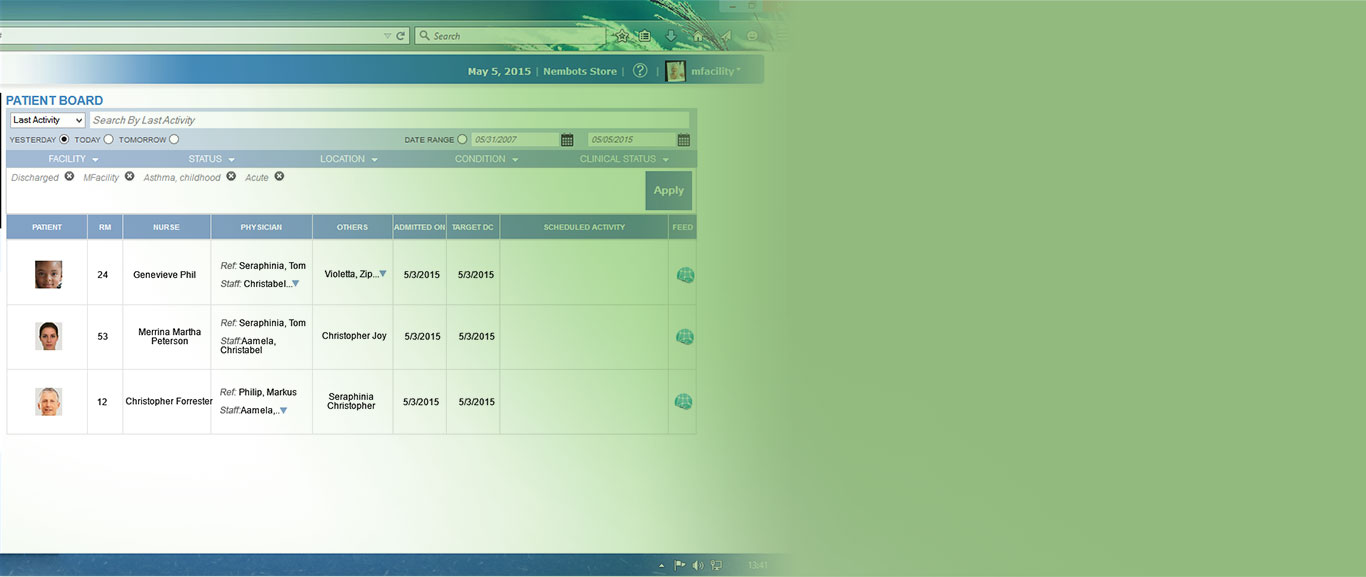Select the Yesterday radio button
The image size is (1366, 577).
(64, 140)
